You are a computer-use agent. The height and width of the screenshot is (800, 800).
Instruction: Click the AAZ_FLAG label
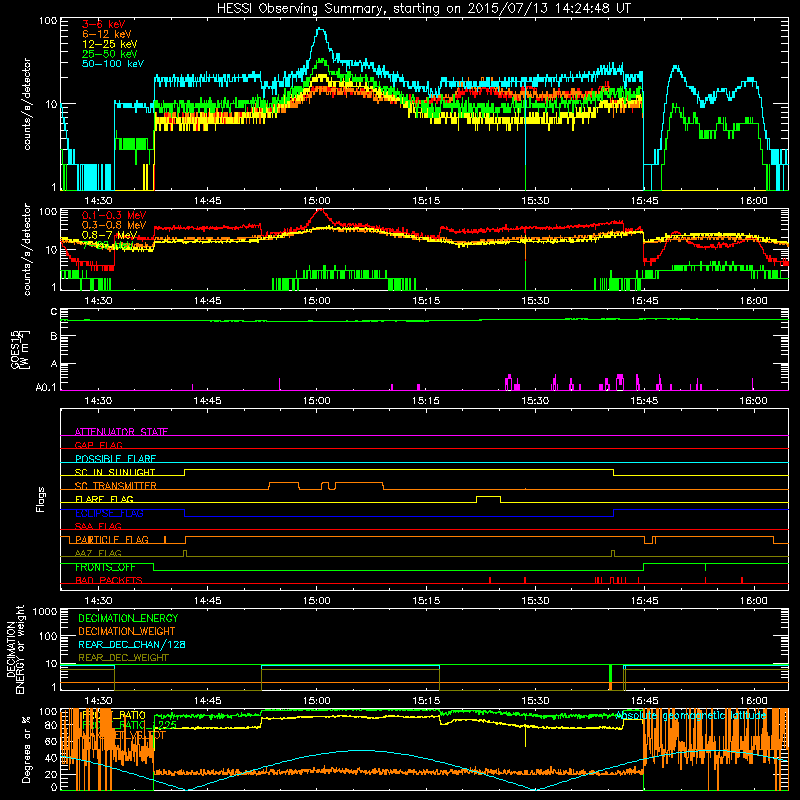click(x=98, y=553)
